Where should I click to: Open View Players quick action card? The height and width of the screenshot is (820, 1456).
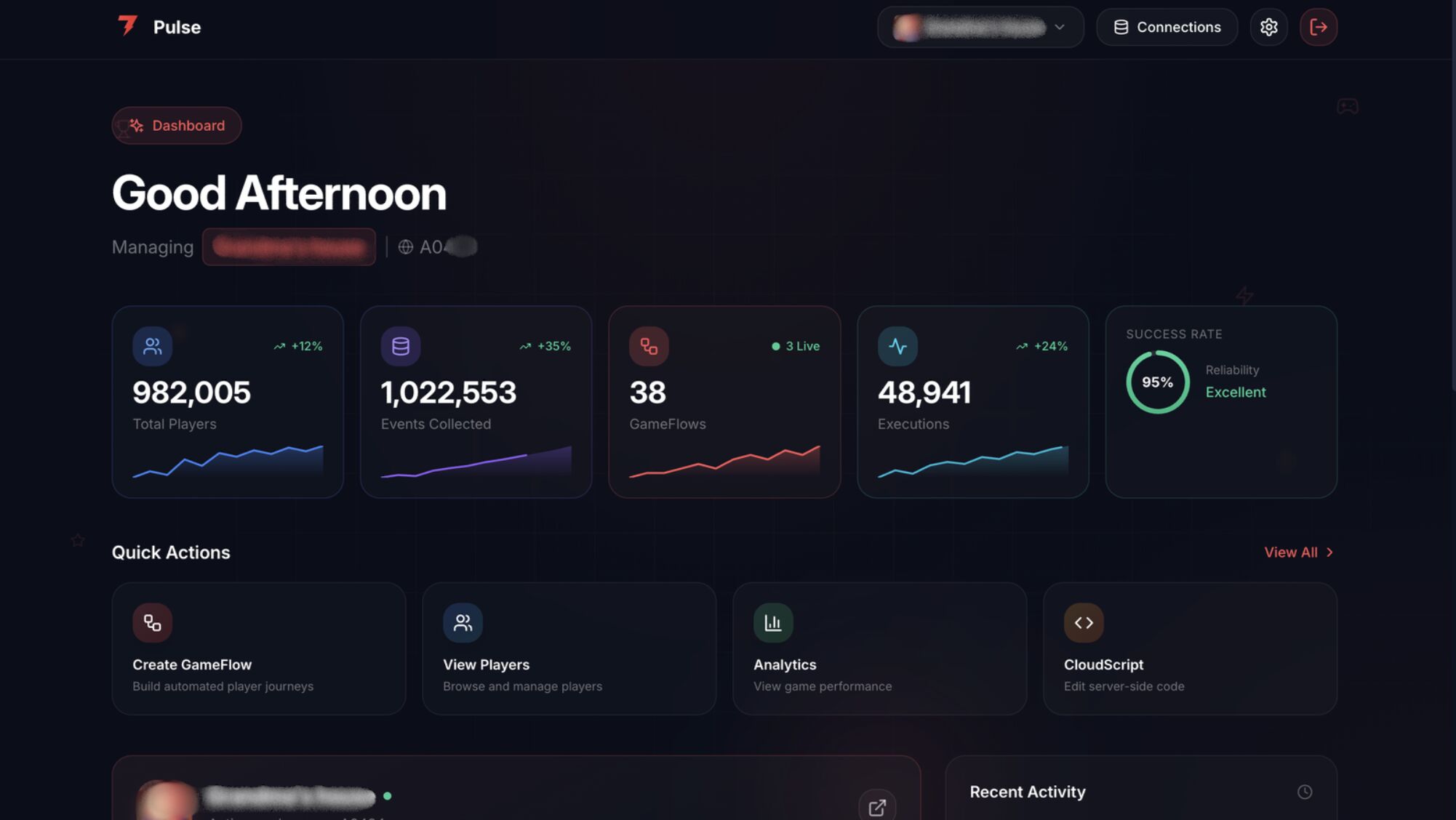[569, 648]
